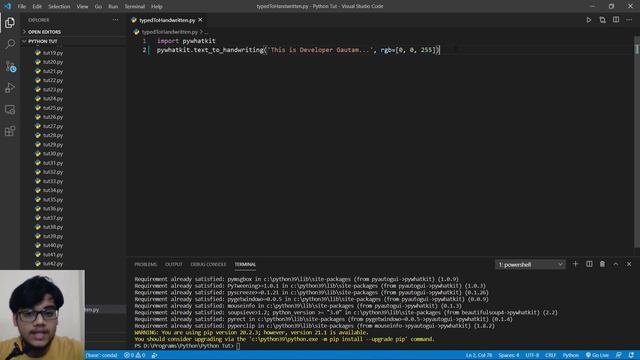640x360 pixels.
Task: Collapse the PYTHON TUT folder section
Action: tap(42, 41)
